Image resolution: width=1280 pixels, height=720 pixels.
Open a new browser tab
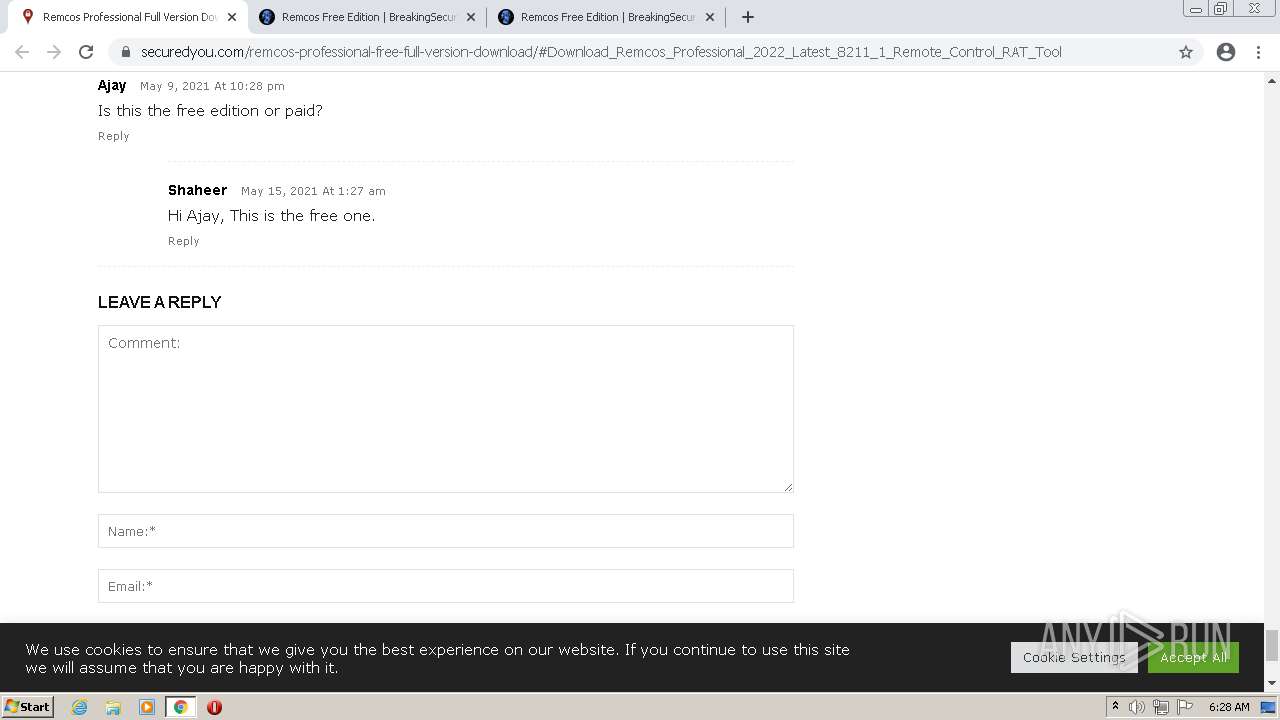tap(747, 17)
